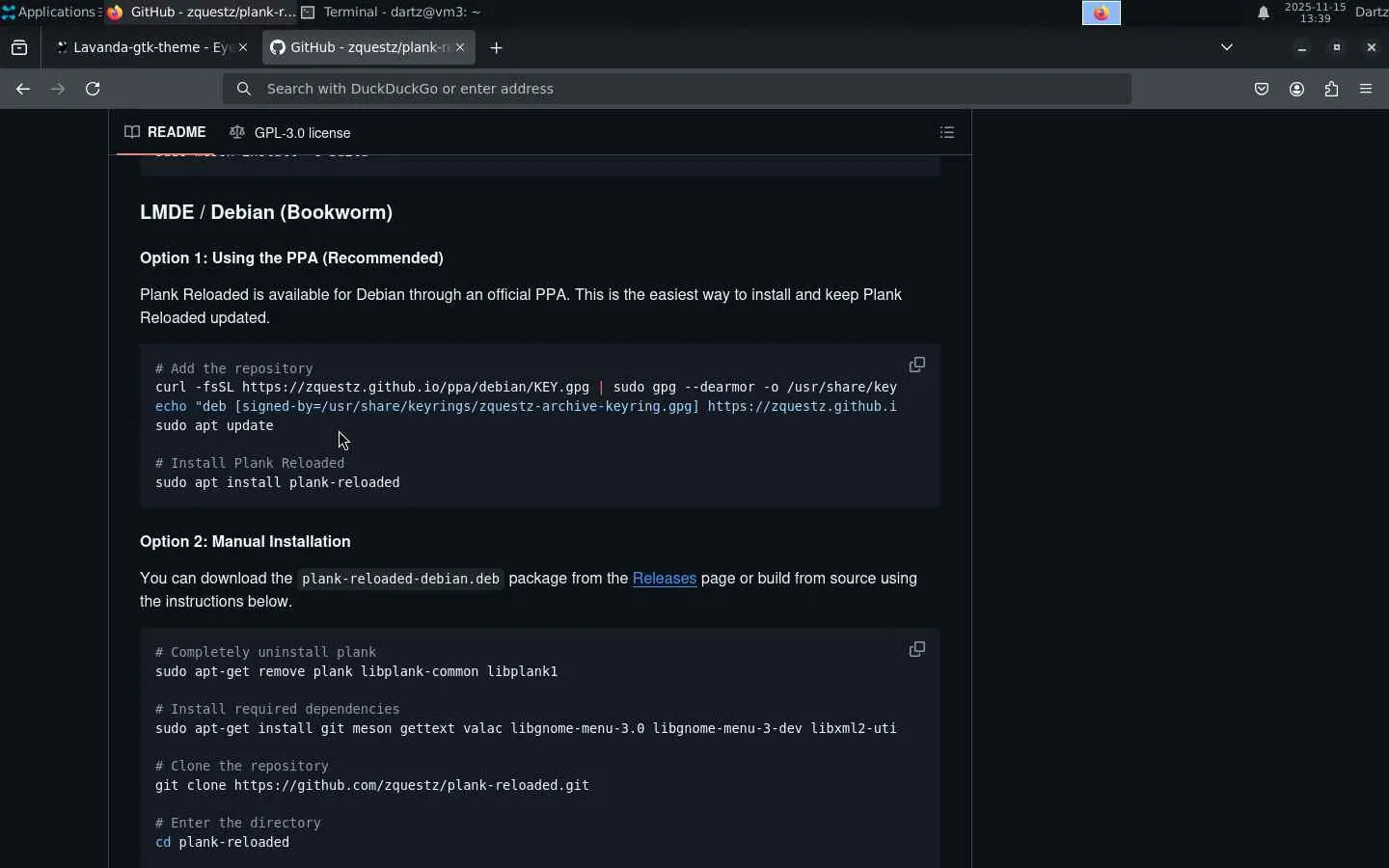The height and width of the screenshot is (868, 1389).
Task: Switch to Firefox window in the taskbar
Action: (x=202, y=13)
